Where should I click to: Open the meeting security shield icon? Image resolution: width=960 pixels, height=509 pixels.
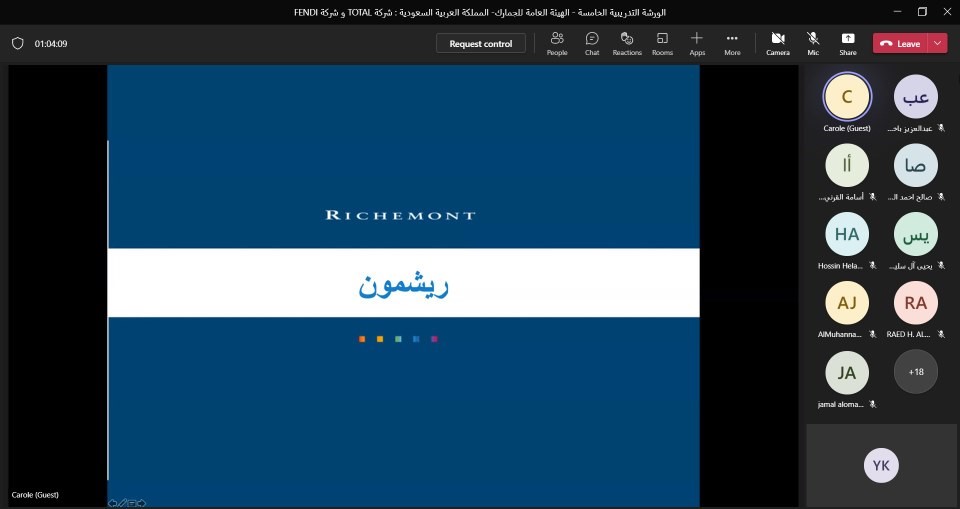[18, 43]
